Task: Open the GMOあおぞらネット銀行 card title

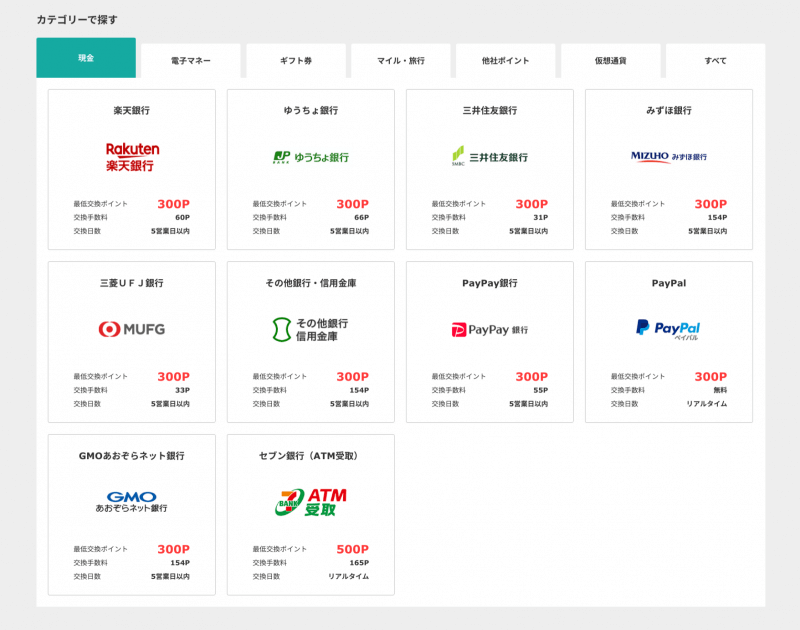Action: (132, 456)
